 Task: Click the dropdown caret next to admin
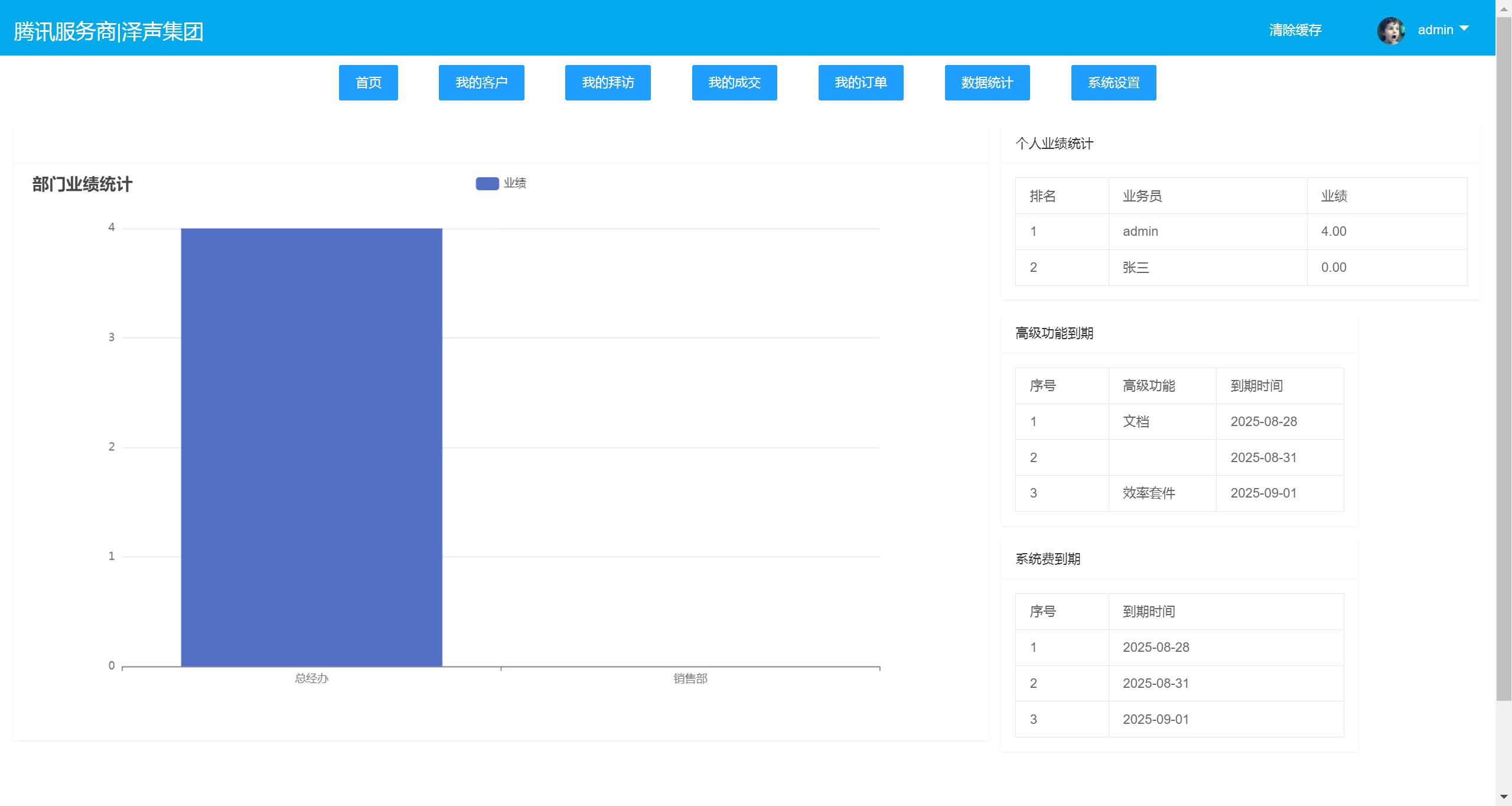click(x=1464, y=28)
